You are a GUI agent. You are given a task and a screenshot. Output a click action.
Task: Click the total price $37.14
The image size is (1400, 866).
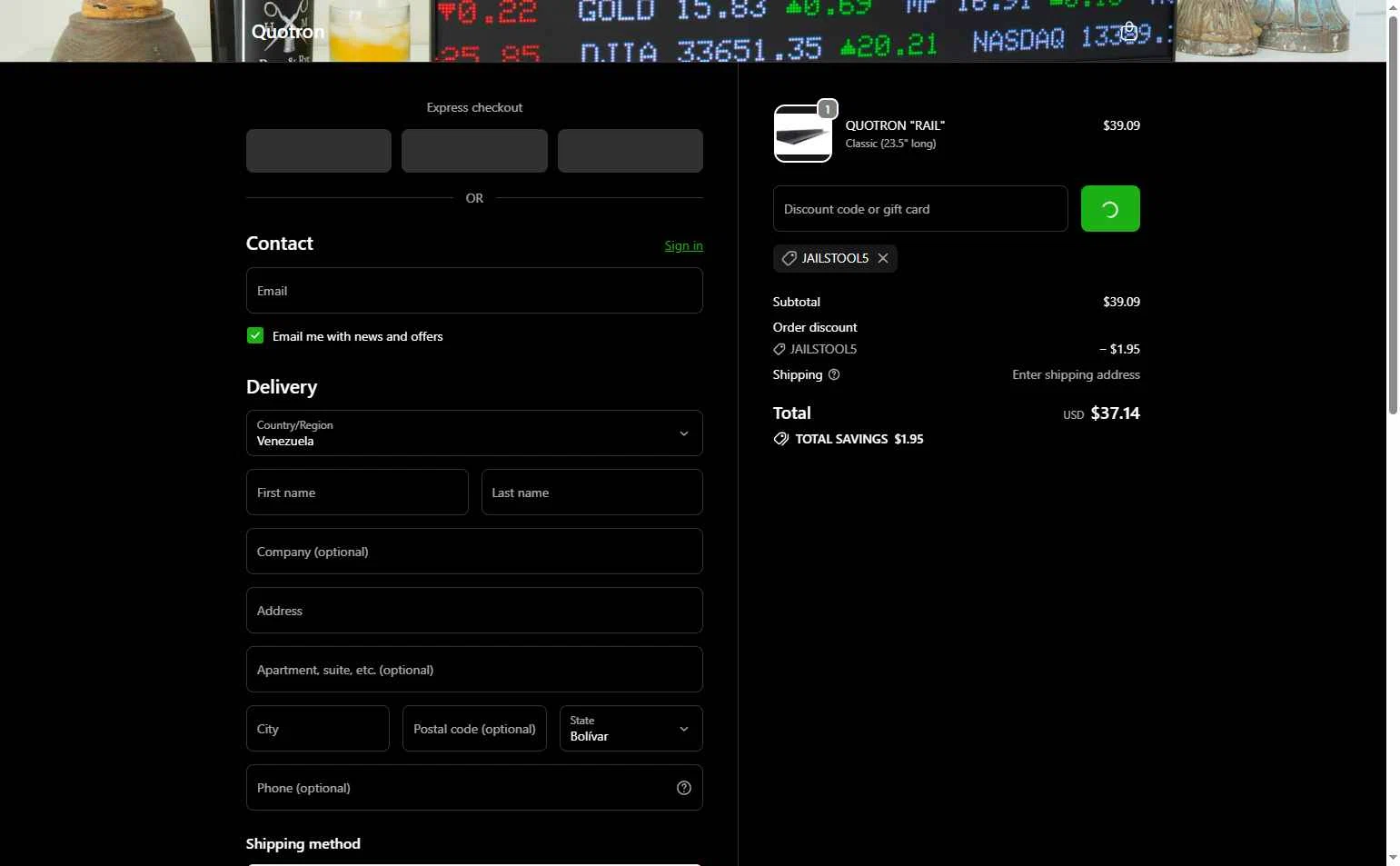pyautogui.click(x=1115, y=413)
